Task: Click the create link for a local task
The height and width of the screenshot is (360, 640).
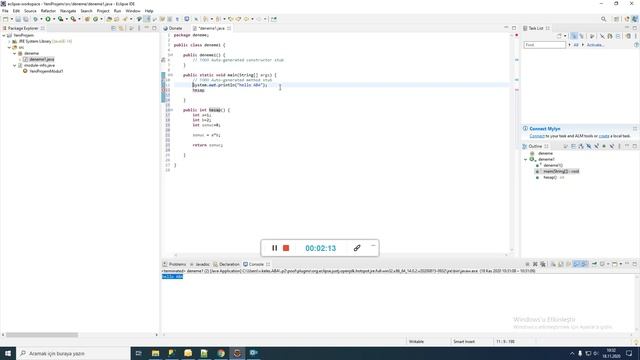Action: [x=604, y=136]
